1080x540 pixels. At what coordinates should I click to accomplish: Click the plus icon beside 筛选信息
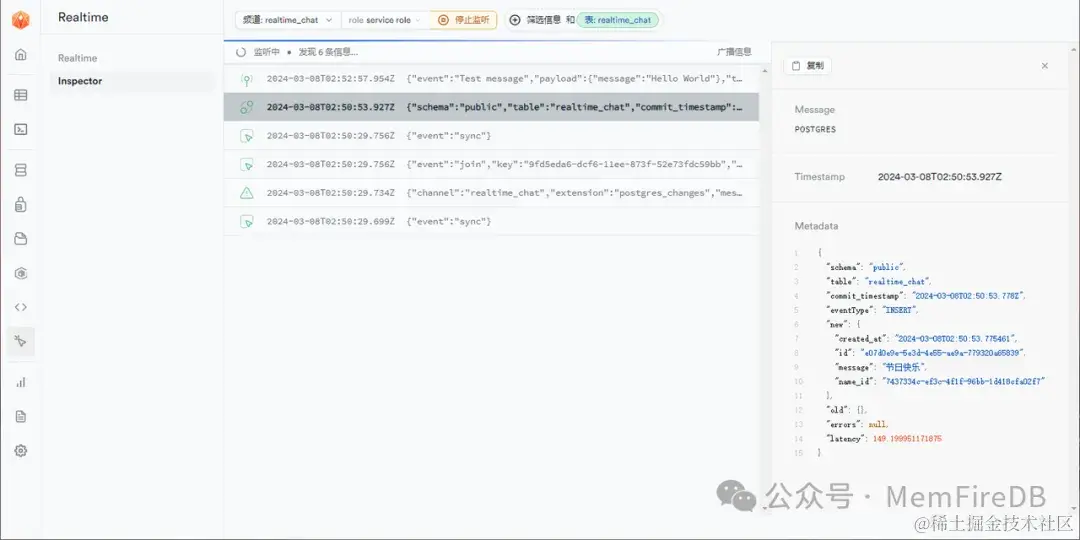[x=515, y=20]
